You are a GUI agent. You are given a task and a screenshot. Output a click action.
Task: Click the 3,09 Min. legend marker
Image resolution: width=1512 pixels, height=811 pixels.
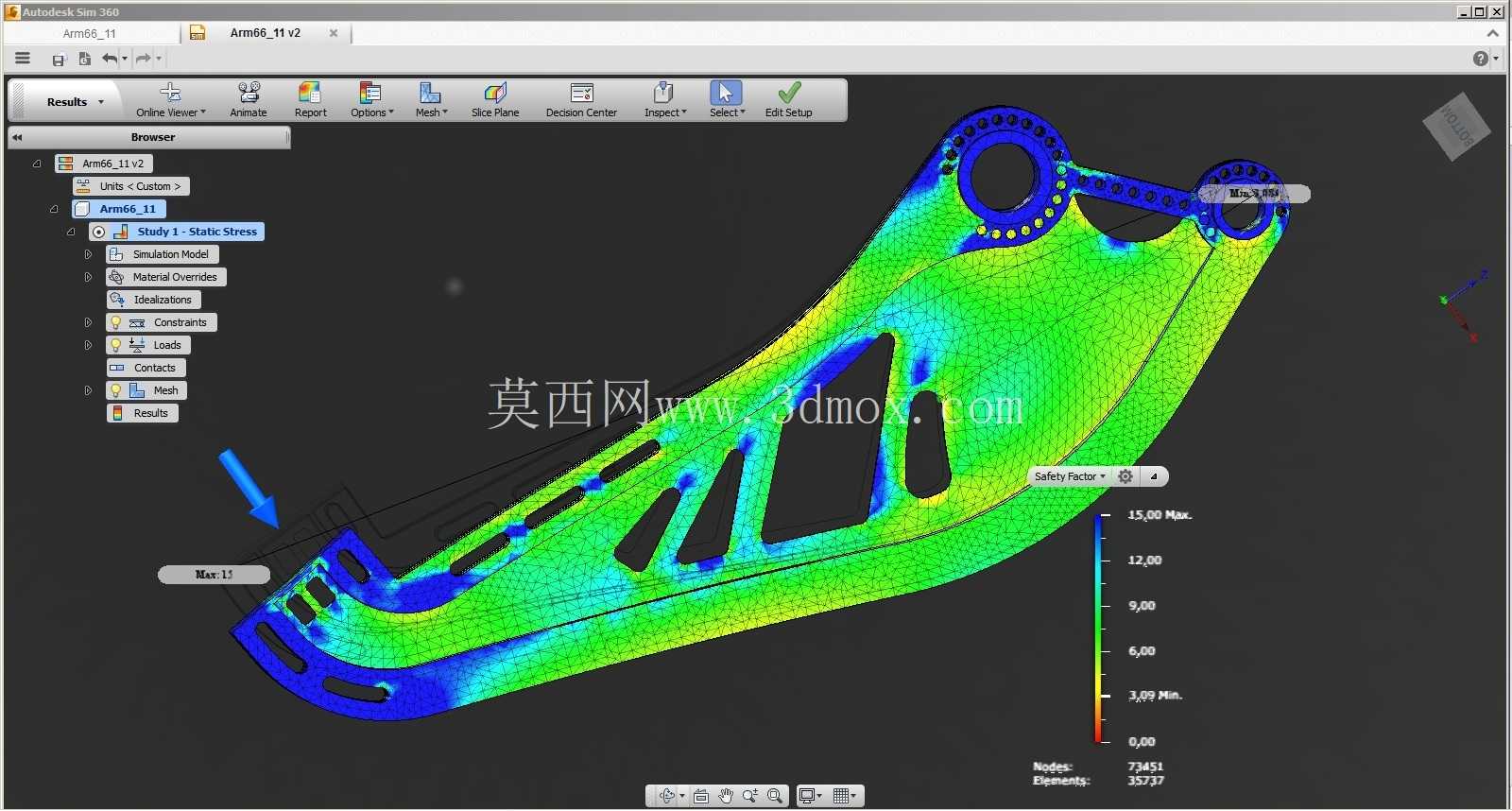coord(1155,695)
